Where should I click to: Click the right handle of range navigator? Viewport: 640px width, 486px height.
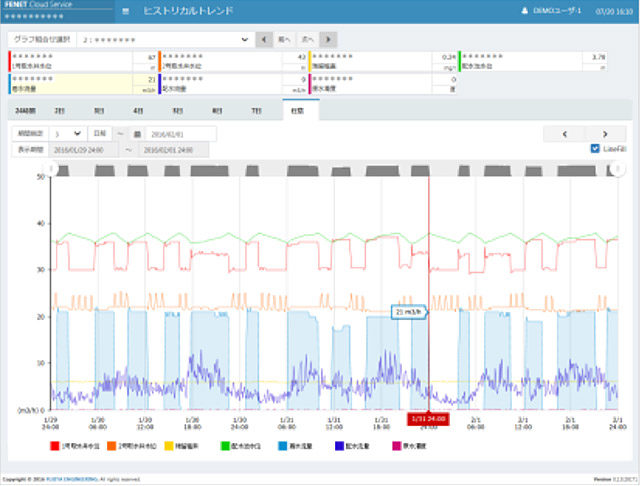(x=618, y=169)
